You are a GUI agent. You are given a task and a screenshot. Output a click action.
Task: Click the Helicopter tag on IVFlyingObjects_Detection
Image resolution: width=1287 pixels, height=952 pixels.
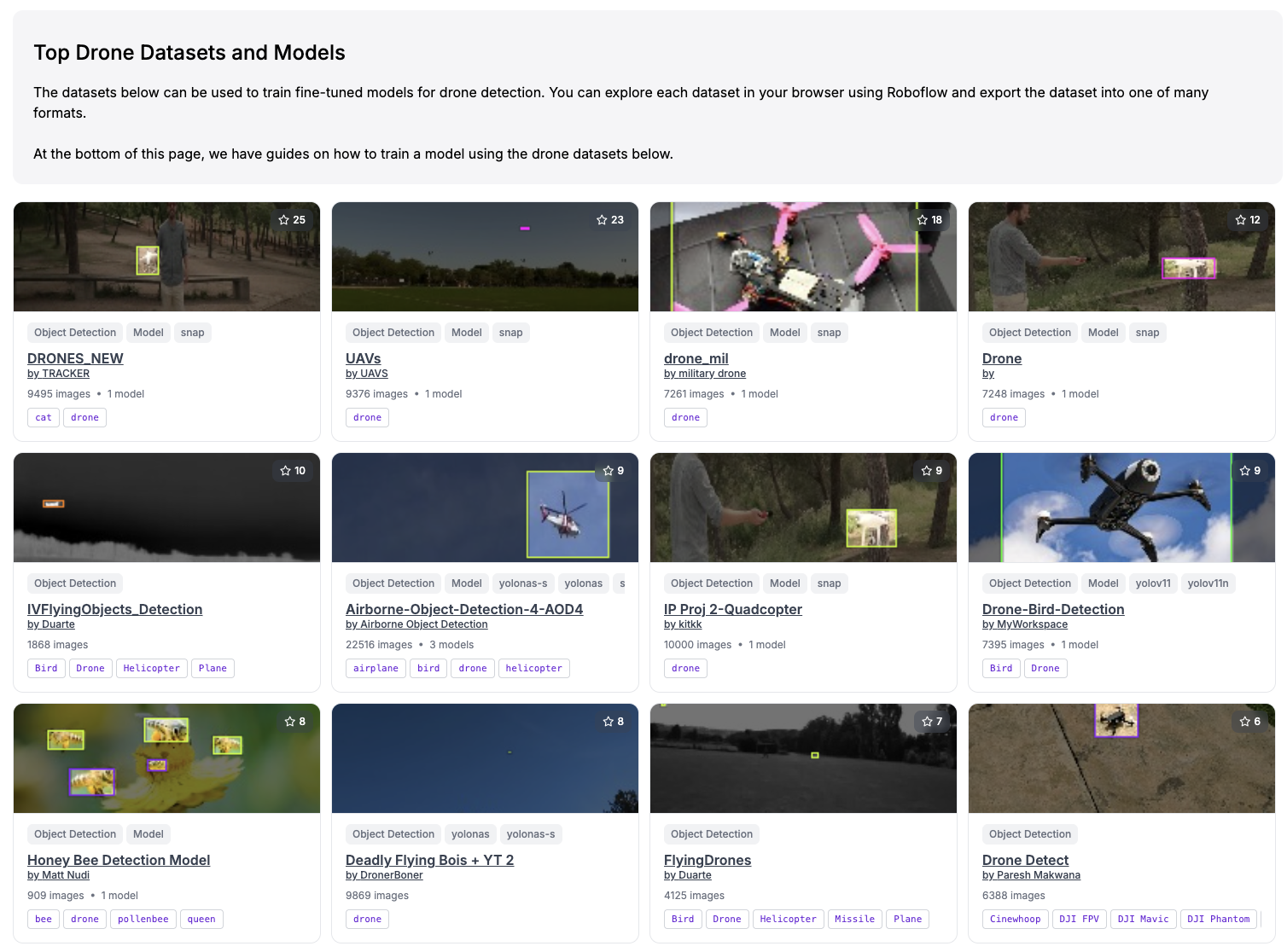pyautogui.click(x=152, y=669)
